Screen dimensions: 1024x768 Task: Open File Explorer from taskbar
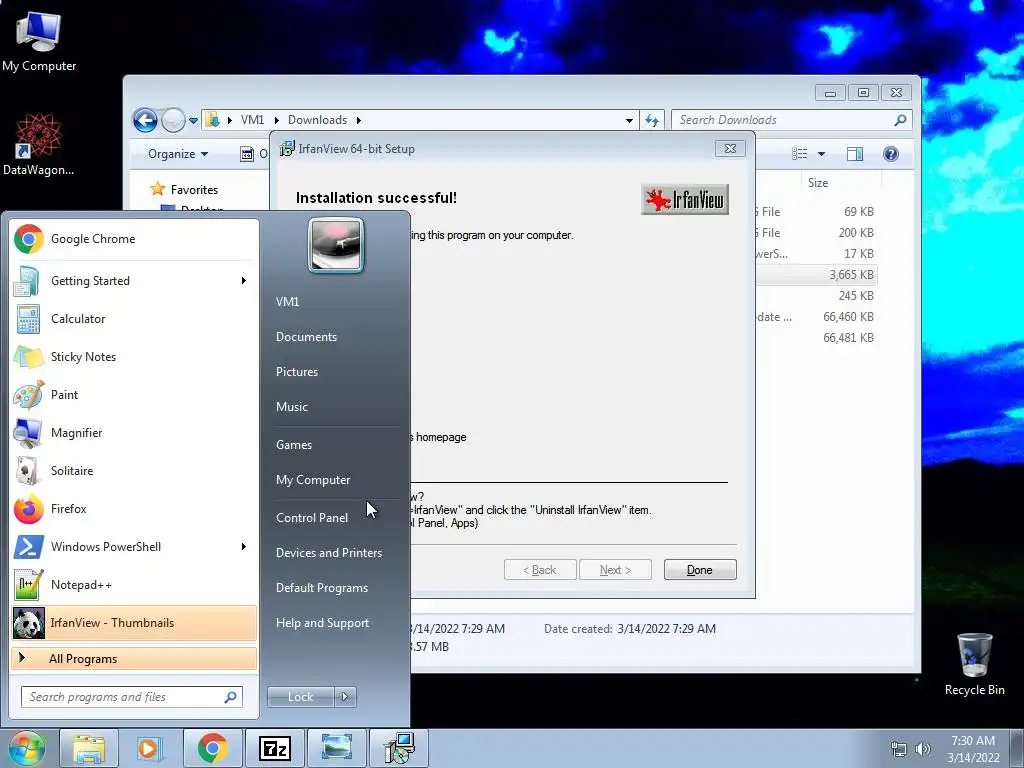pyautogui.click(x=89, y=748)
